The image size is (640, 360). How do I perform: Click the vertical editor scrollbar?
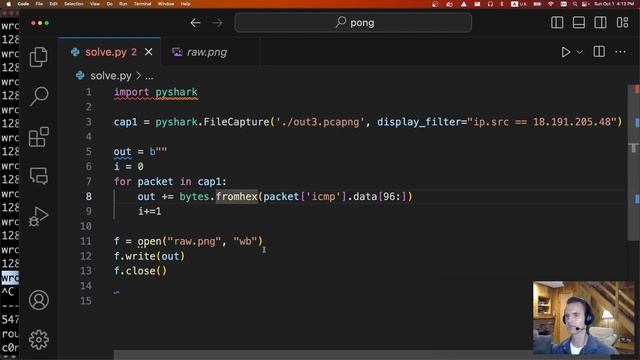tap(633, 162)
